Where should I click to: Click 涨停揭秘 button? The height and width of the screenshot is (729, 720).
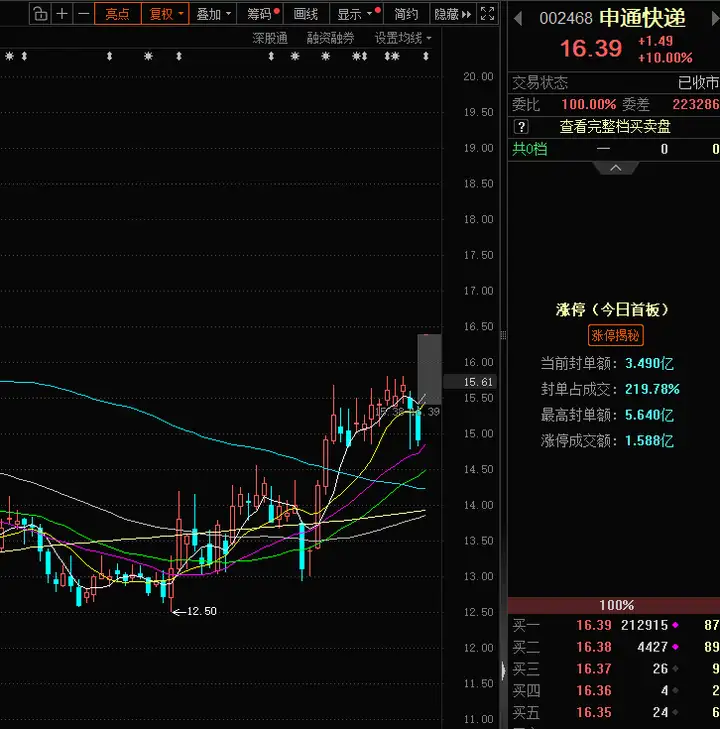click(615, 335)
